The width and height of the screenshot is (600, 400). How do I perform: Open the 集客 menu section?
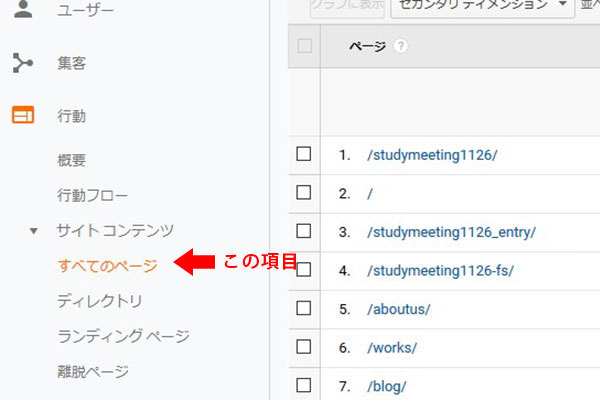(x=72, y=64)
